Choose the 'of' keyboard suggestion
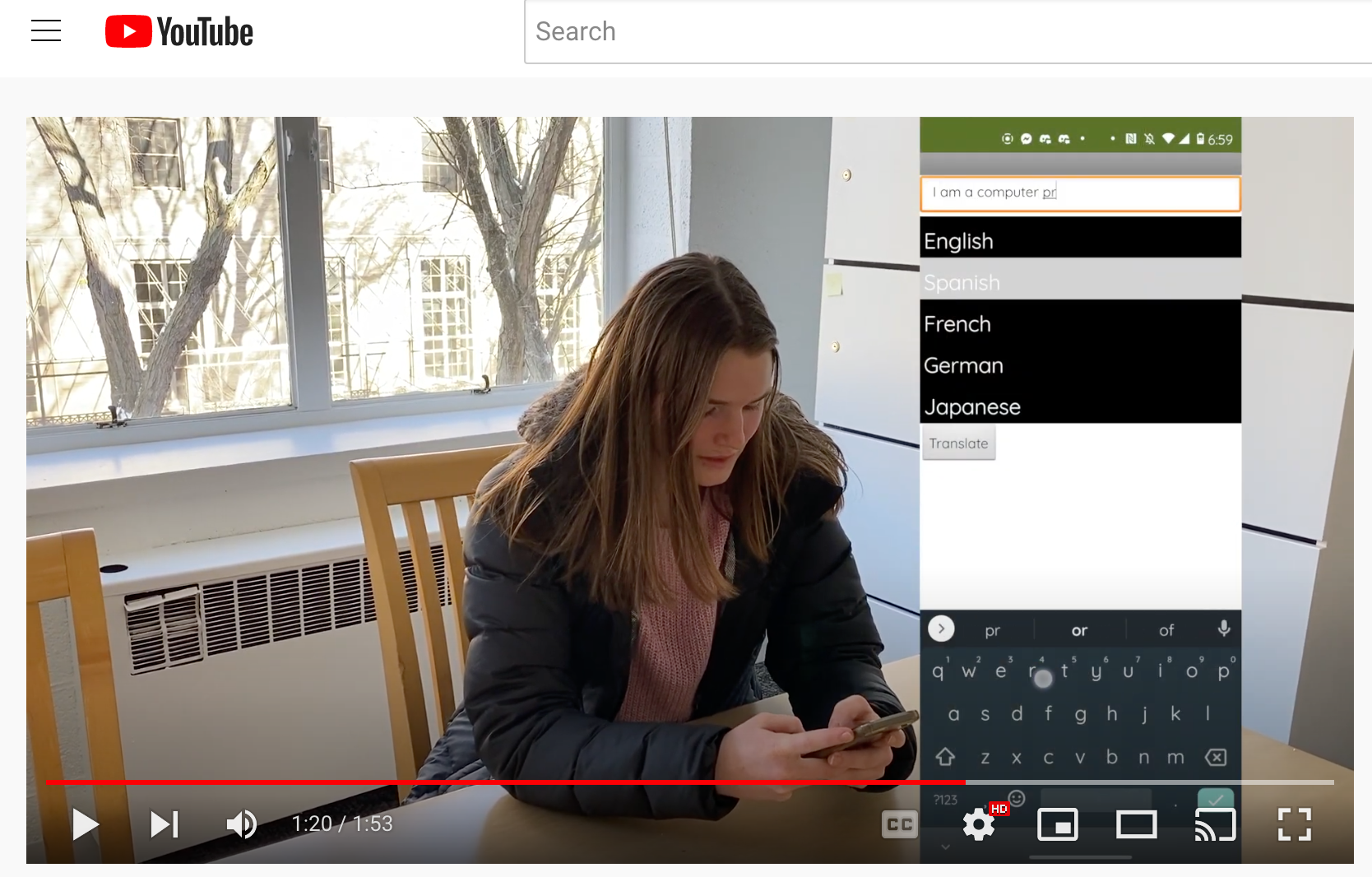 1166,631
